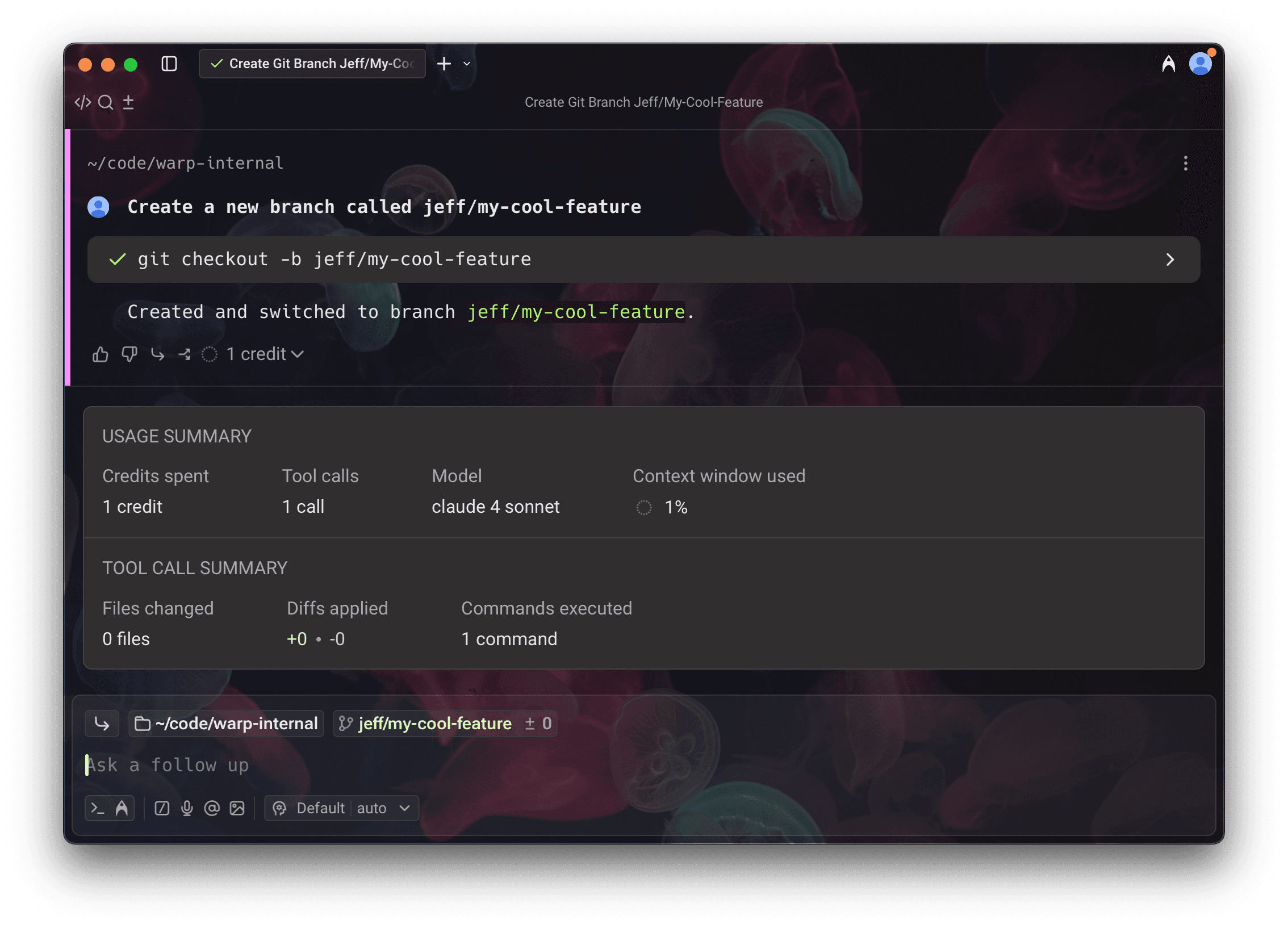Click the ~/code/warp-internal directory chip
Screen dimensions: 1288x928
(x=226, y=724)
